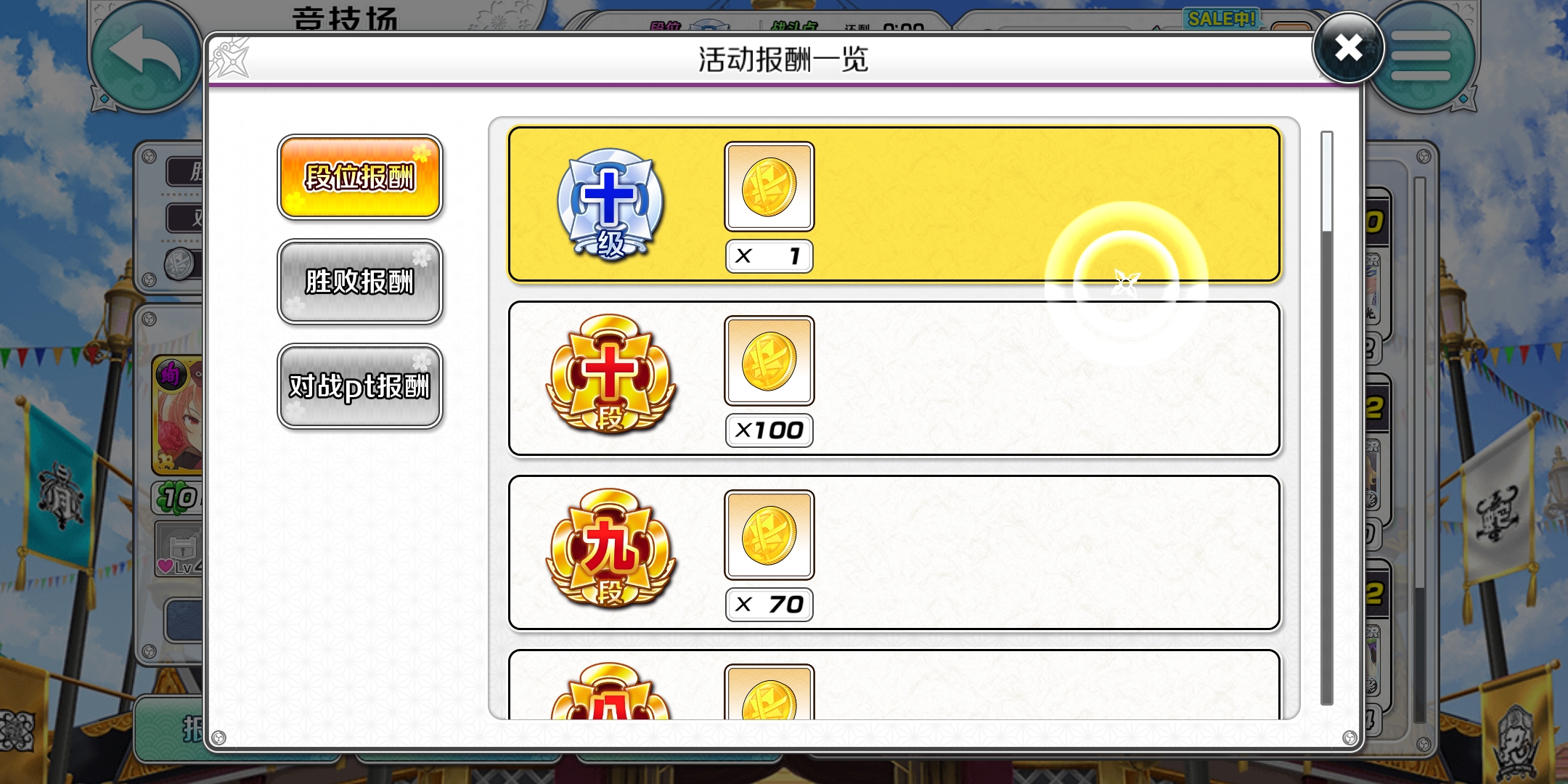The image size is (1568, 784).
Task: Tap the x100 quantity label
Action: coord(769,430)
